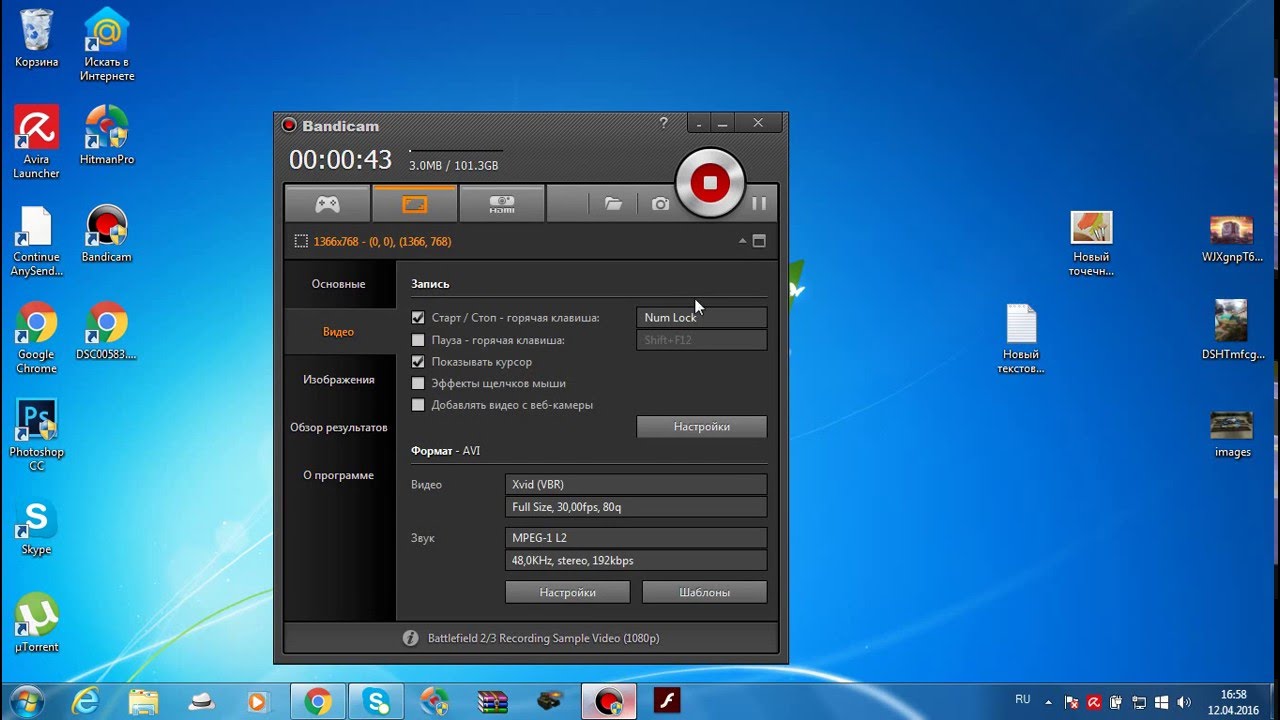Select the DSC00583 desktop icon
The image size is (1280, 720).
click(107, 331)
